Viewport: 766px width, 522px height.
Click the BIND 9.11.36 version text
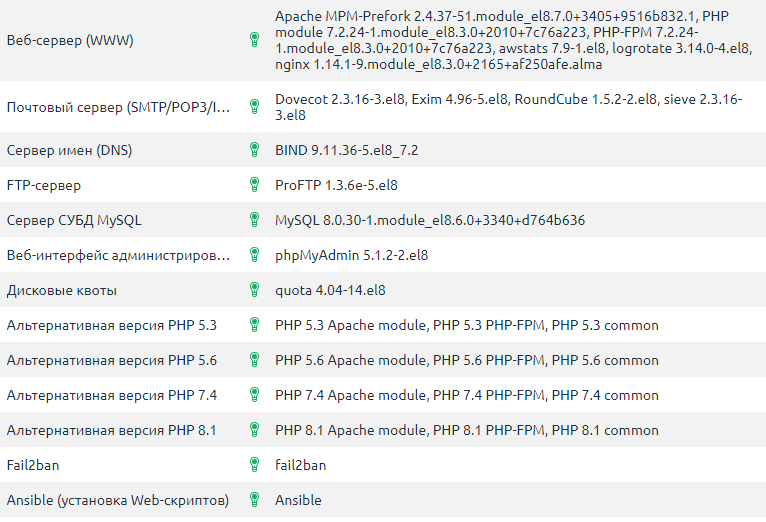point(346,150)
